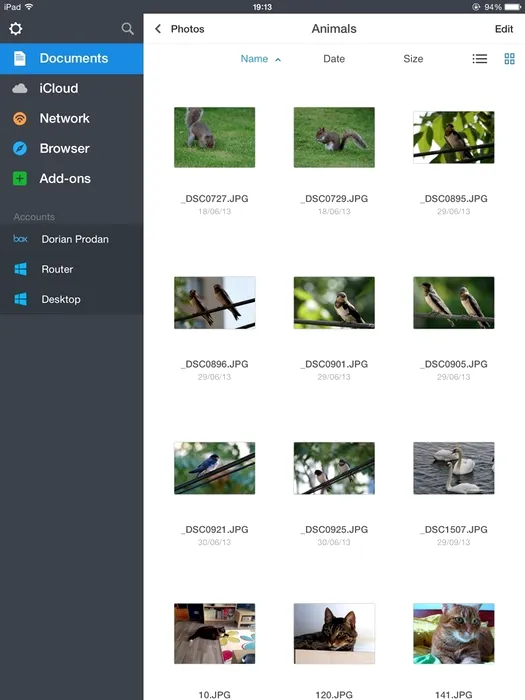Open the Router Windows account
The width and height of the screenshot is (525, 700).
(71, 269)
